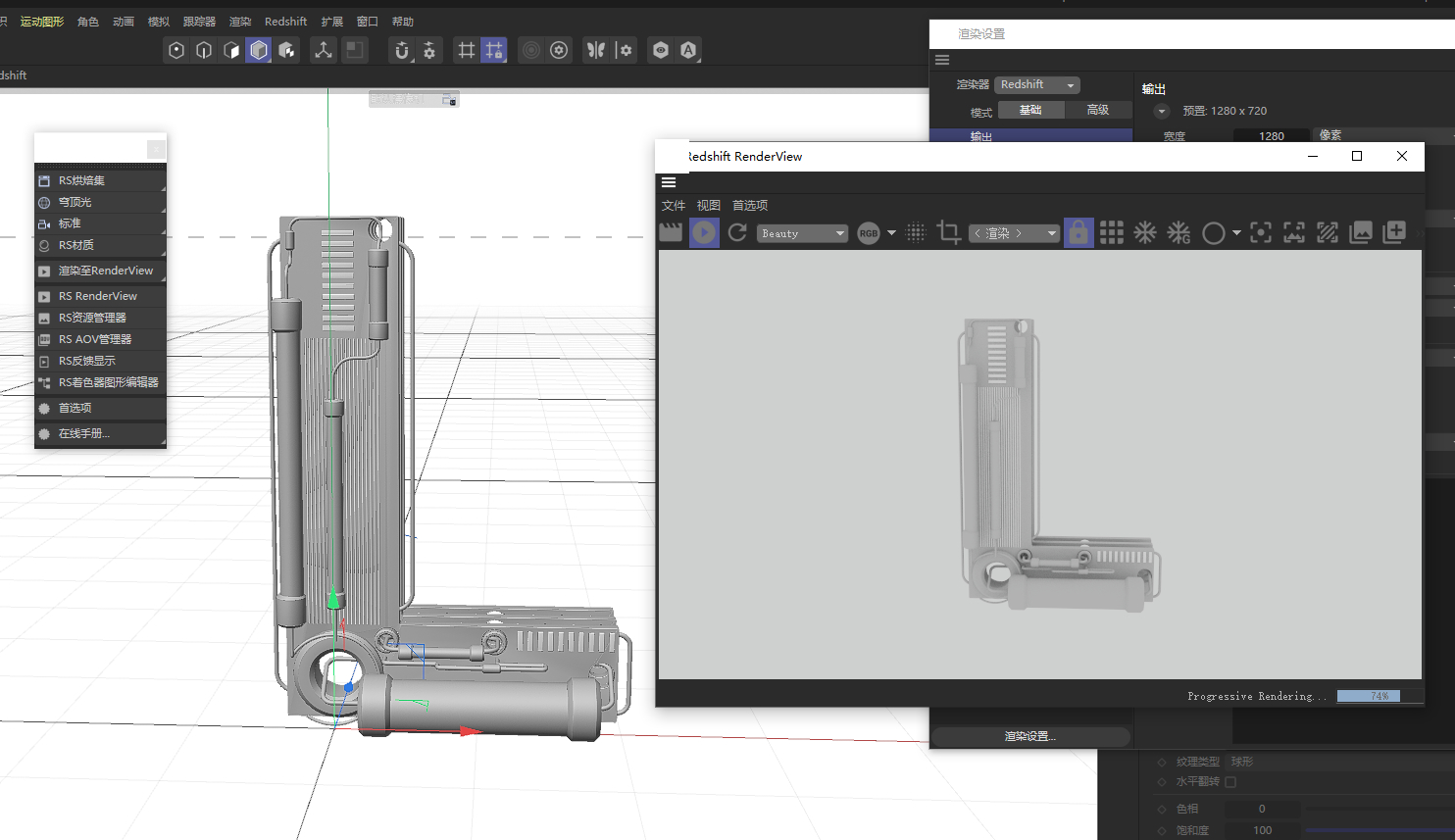Enable symmetry butterfly icon
This screenshot has height=840, width=1455.
click(596, 50)
